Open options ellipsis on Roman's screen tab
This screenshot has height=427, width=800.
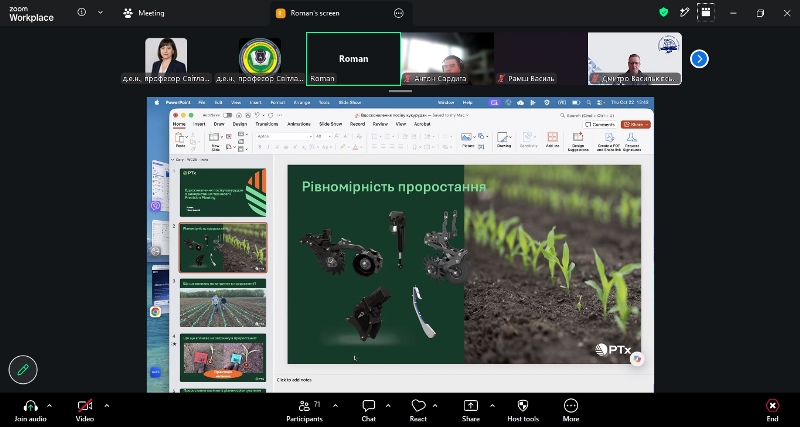[x=399, y=13]
